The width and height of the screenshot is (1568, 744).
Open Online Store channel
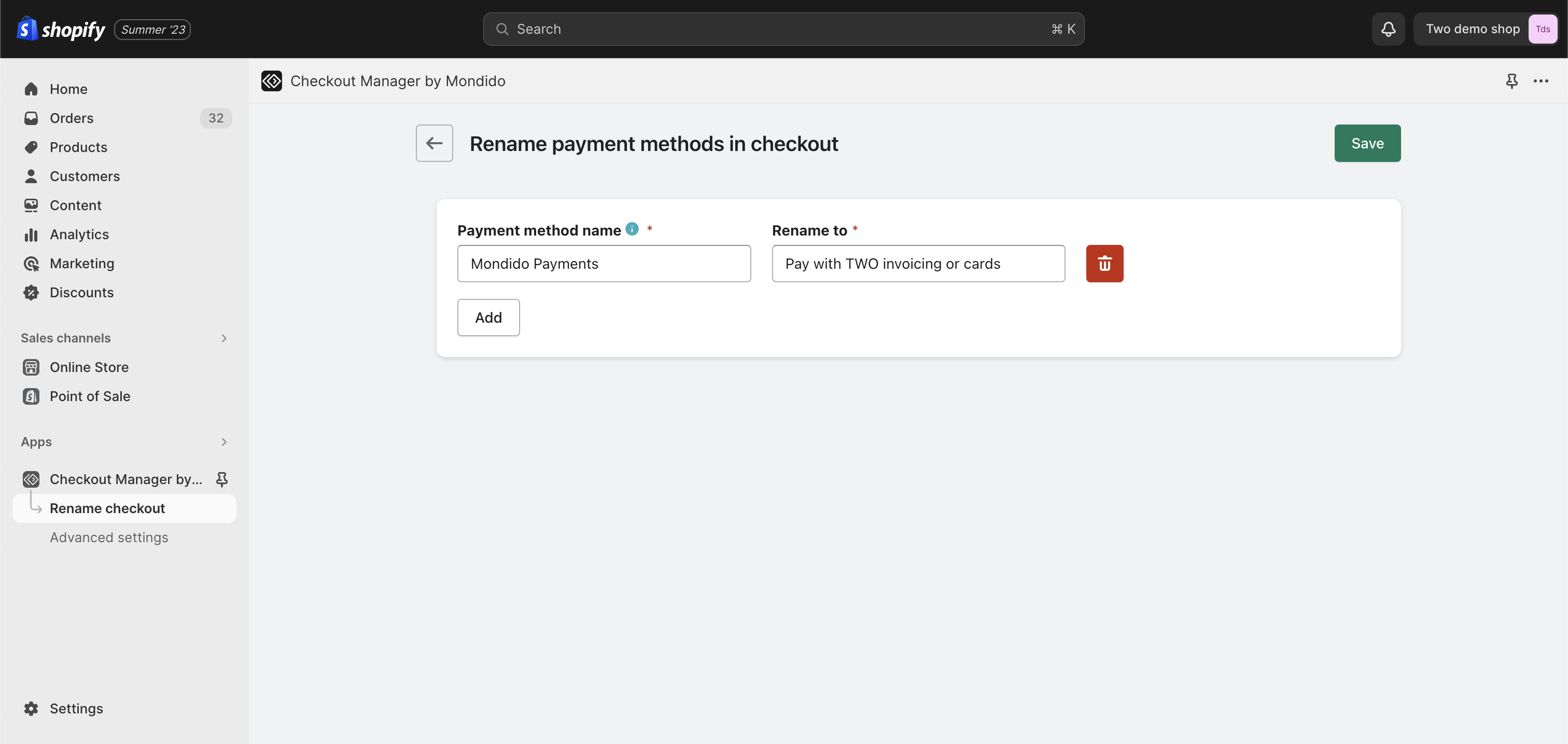pyautogui.click(x=124, y=368)
